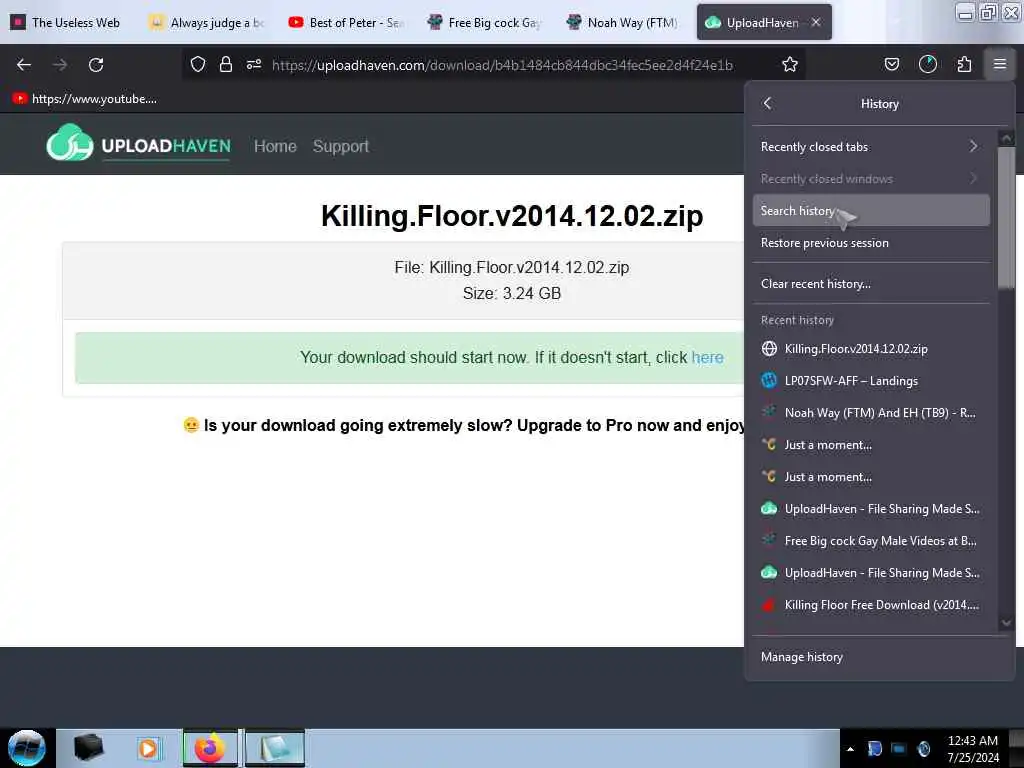
Task: Open the black box taskbar application
Action: 88,748
